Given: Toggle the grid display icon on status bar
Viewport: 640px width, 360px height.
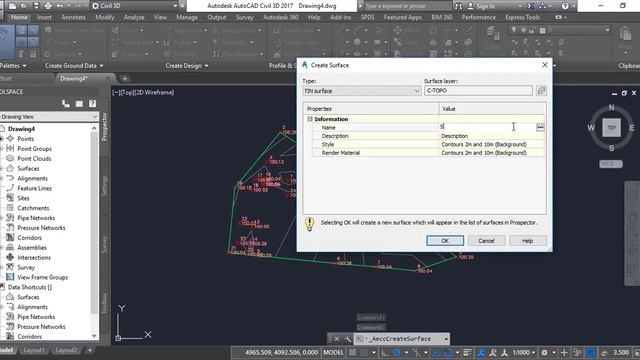Looking at the screenshot, I should pos(352,352).
